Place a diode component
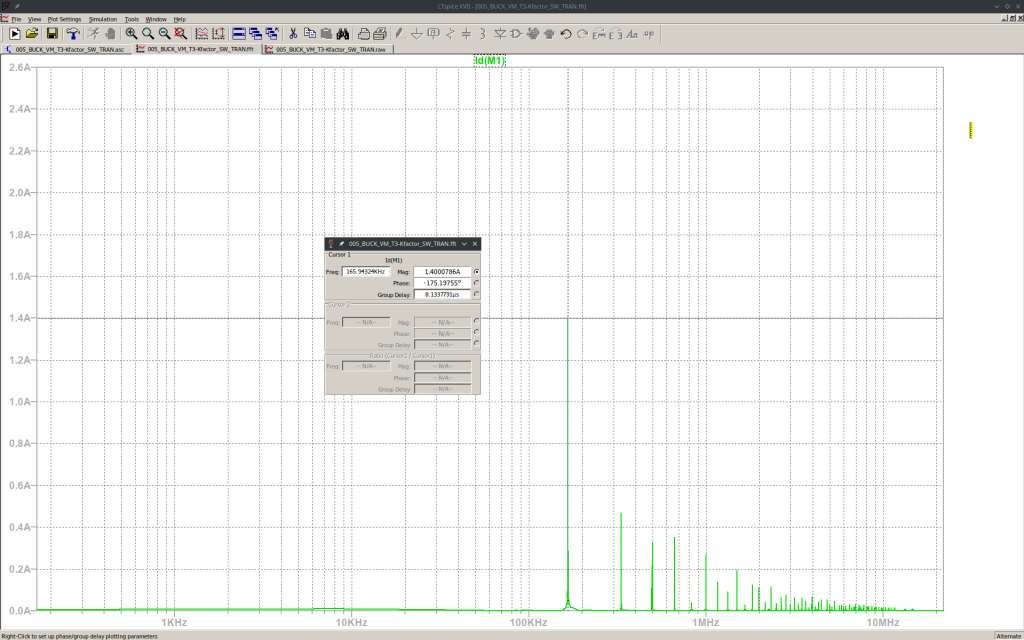This screenshot has height=640, width=1024. pos(500,33)
